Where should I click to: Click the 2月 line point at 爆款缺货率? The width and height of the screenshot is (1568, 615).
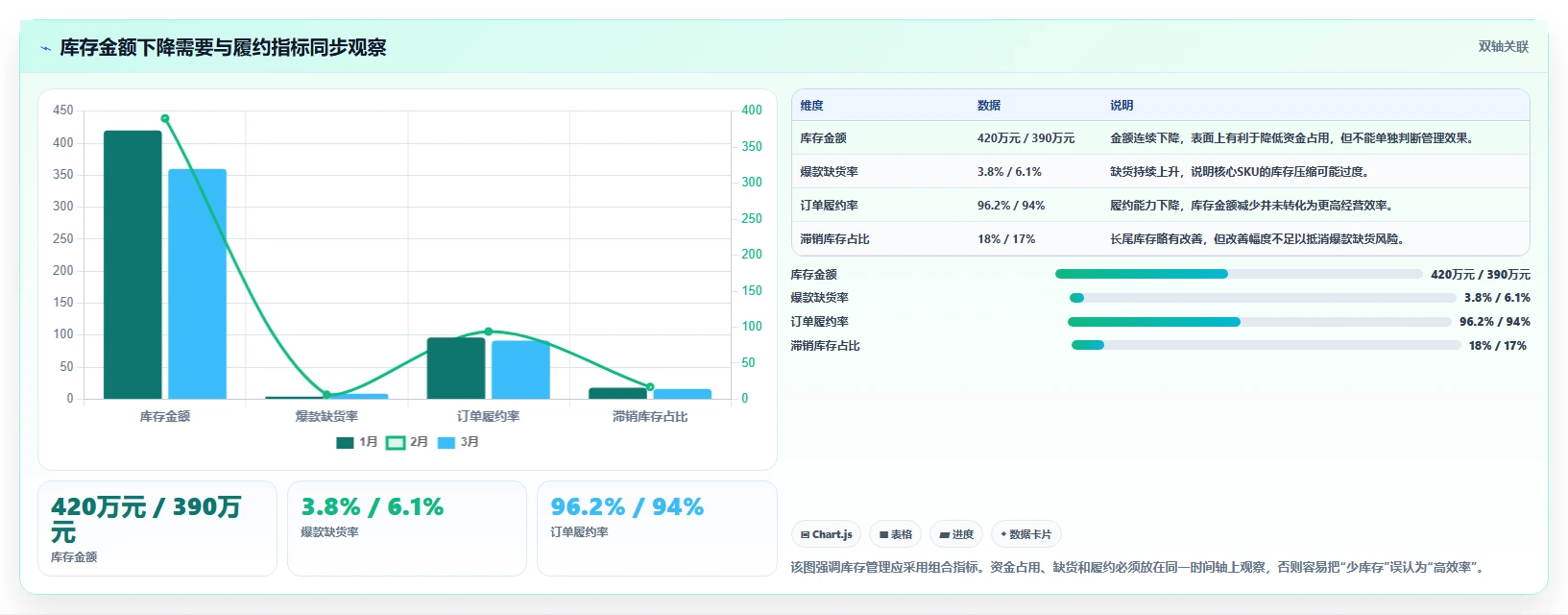tap(326, 395)
